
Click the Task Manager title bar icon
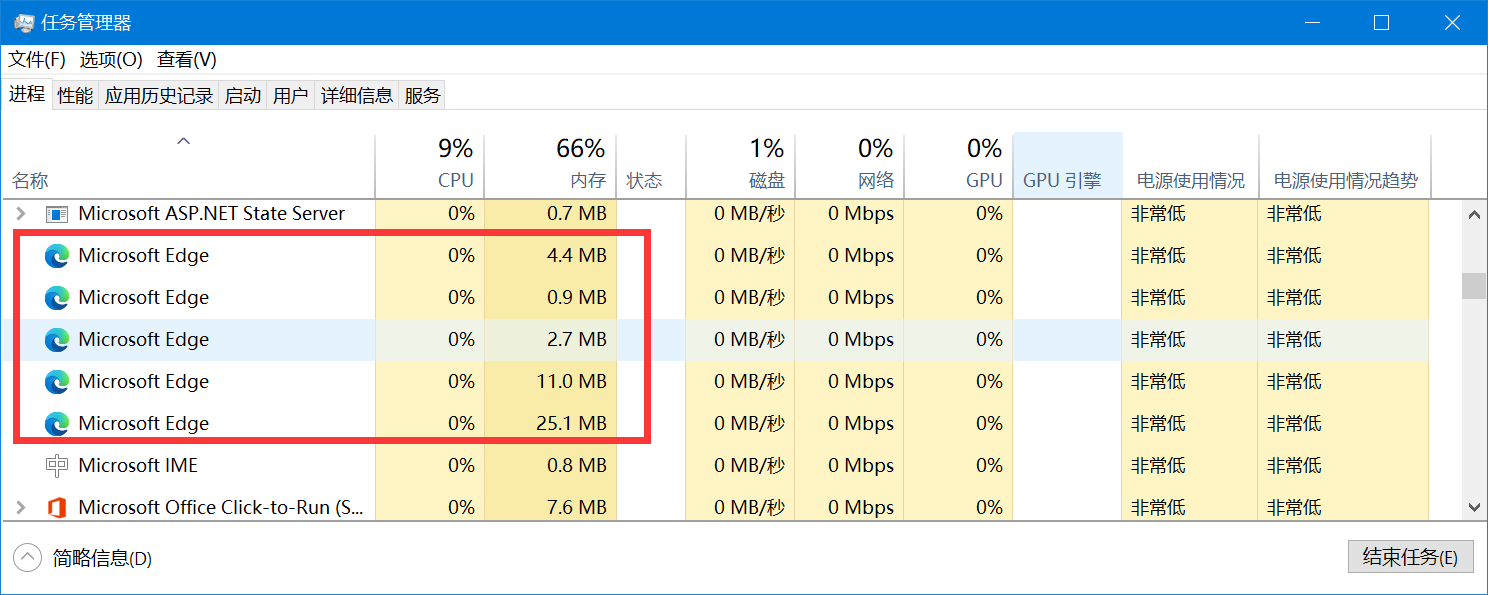[24, 22]
